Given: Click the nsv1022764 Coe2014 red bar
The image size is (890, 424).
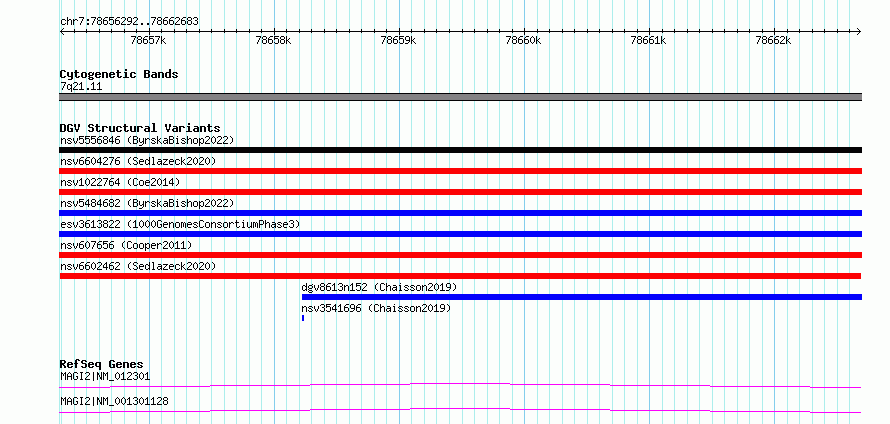Looking at the screenshot, I should (x=460, y=192).
